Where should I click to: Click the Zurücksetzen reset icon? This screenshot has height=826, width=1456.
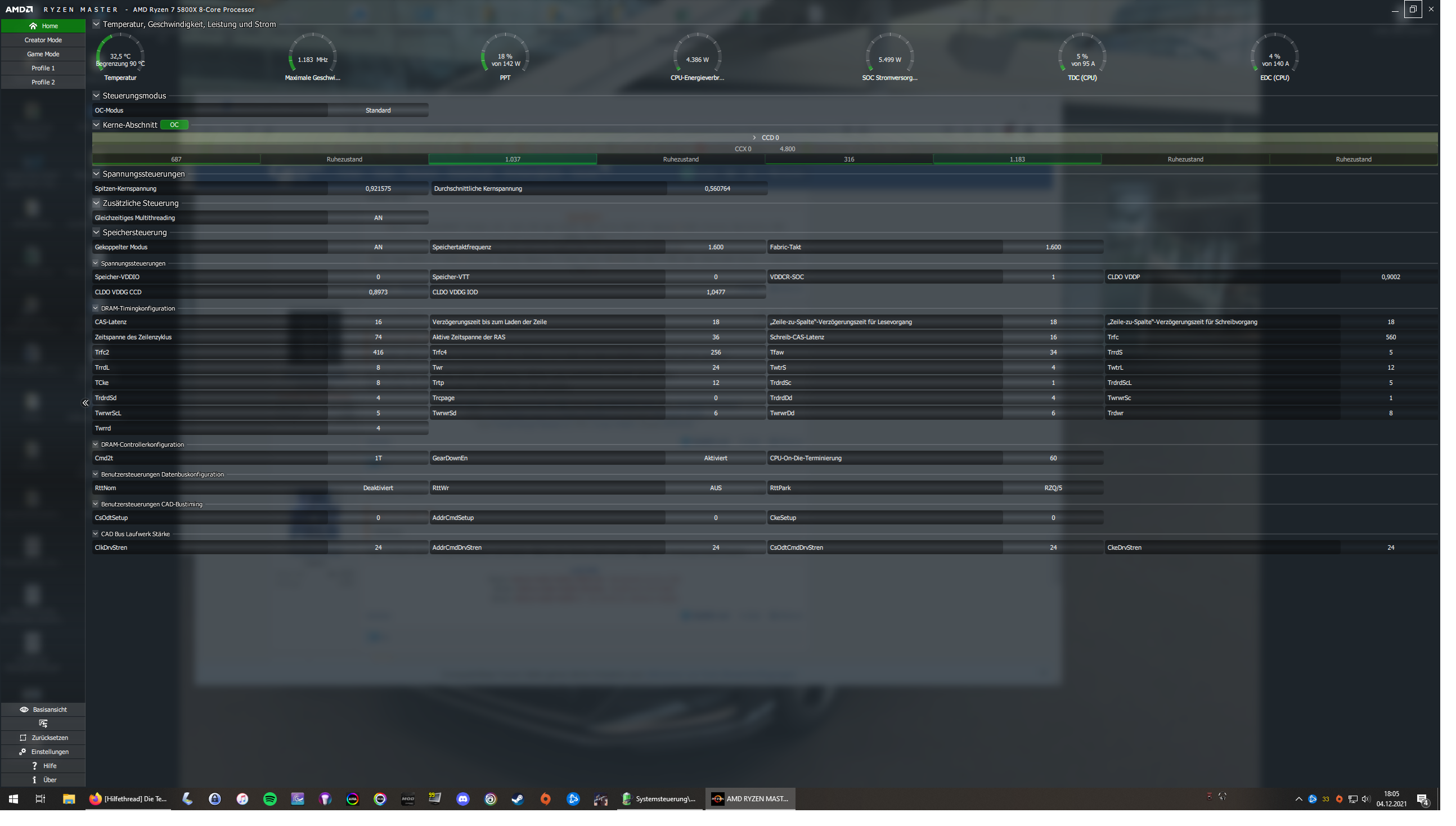[x=23, y=738]
